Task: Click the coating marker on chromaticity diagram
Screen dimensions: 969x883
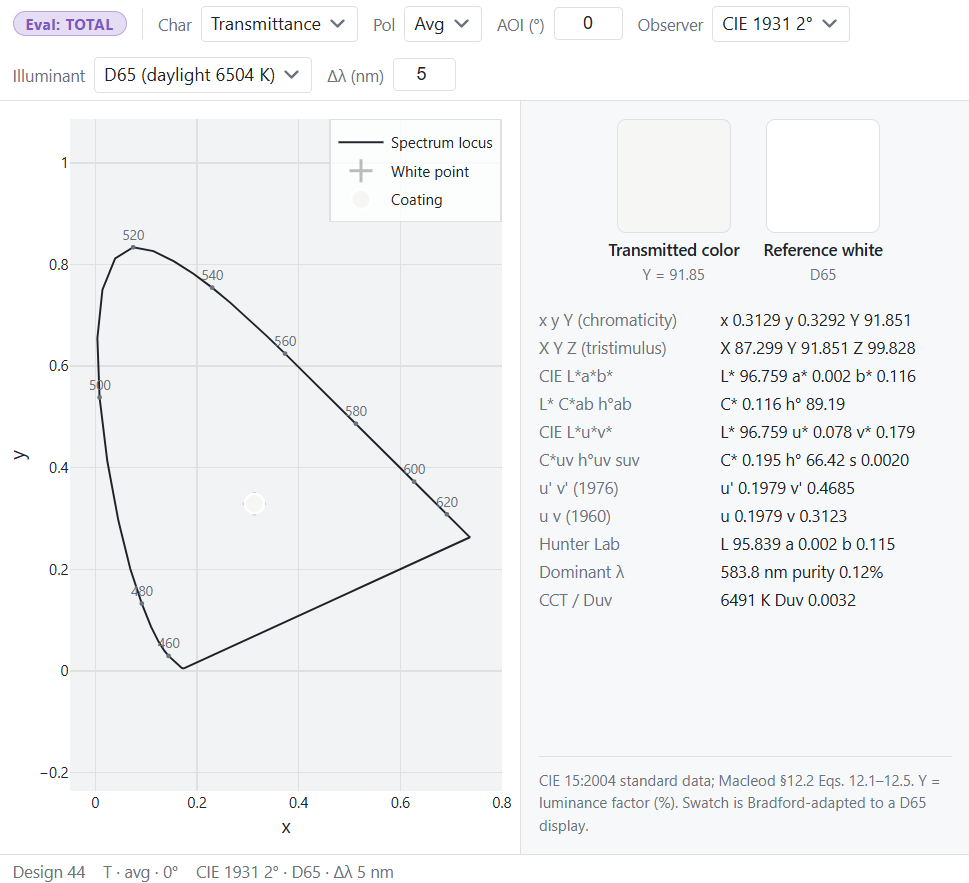Action: (x=254, y=504)
